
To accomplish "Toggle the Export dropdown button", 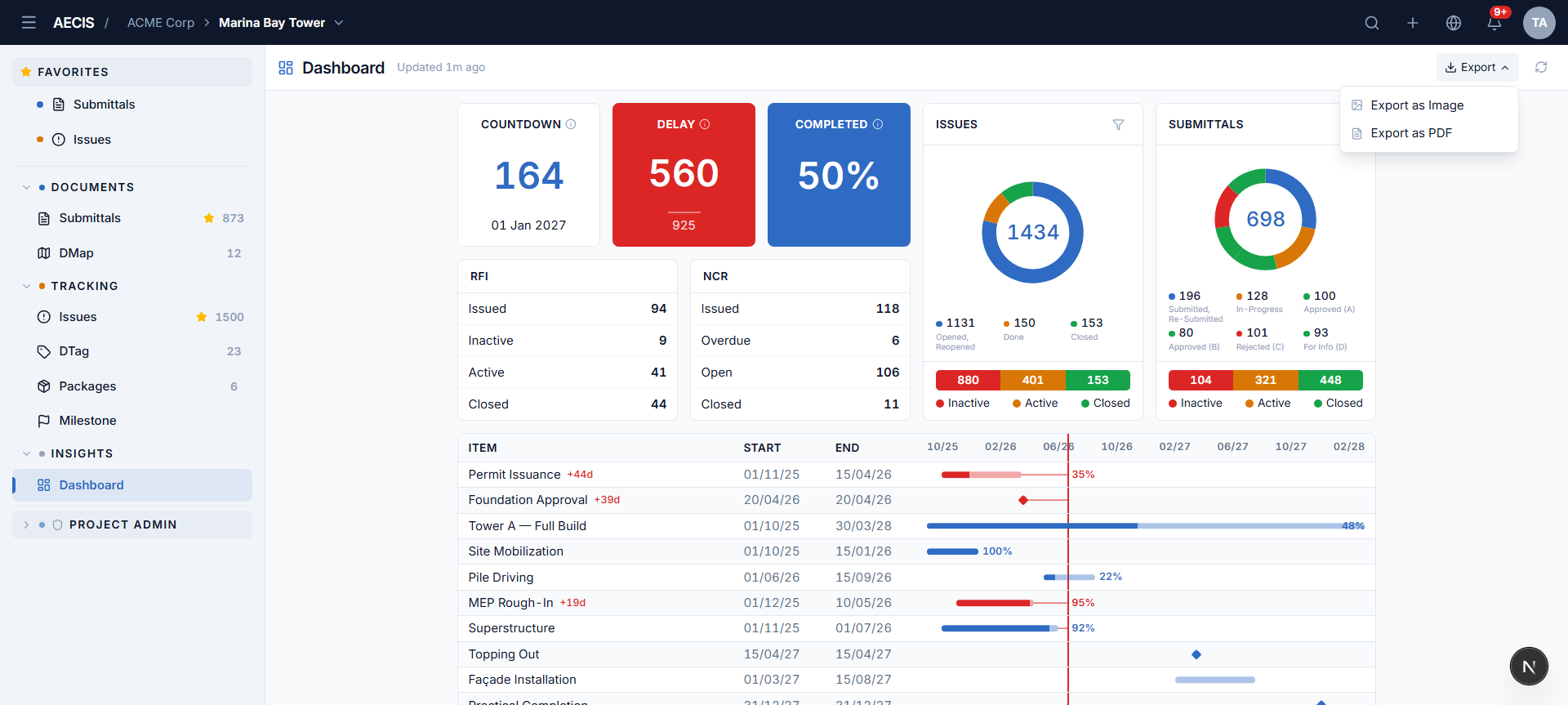I will (1477, 67).
